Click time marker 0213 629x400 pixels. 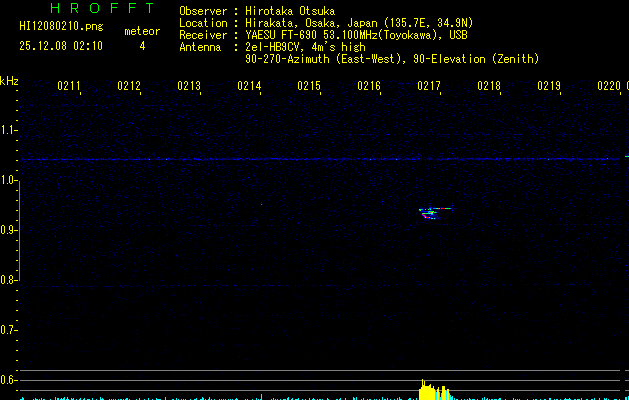coord(189,86)
